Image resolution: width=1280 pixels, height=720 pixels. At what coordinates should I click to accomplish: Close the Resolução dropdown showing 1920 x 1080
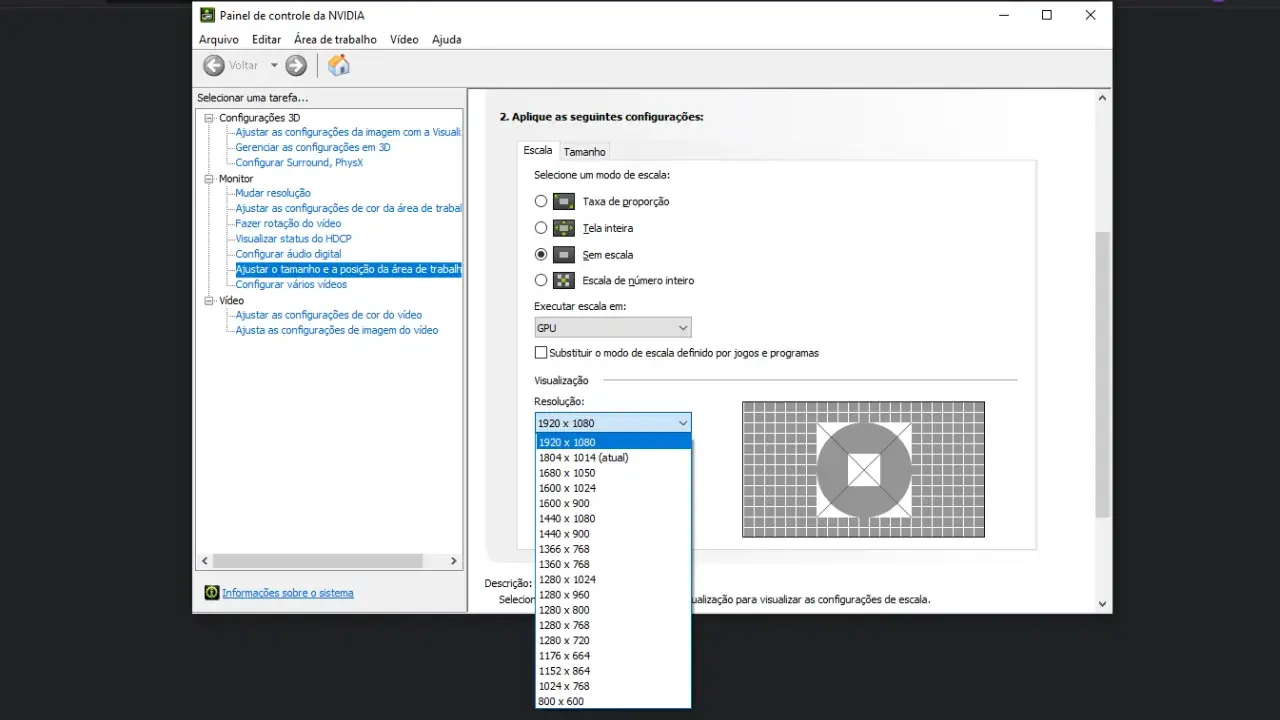pos(613,423)
